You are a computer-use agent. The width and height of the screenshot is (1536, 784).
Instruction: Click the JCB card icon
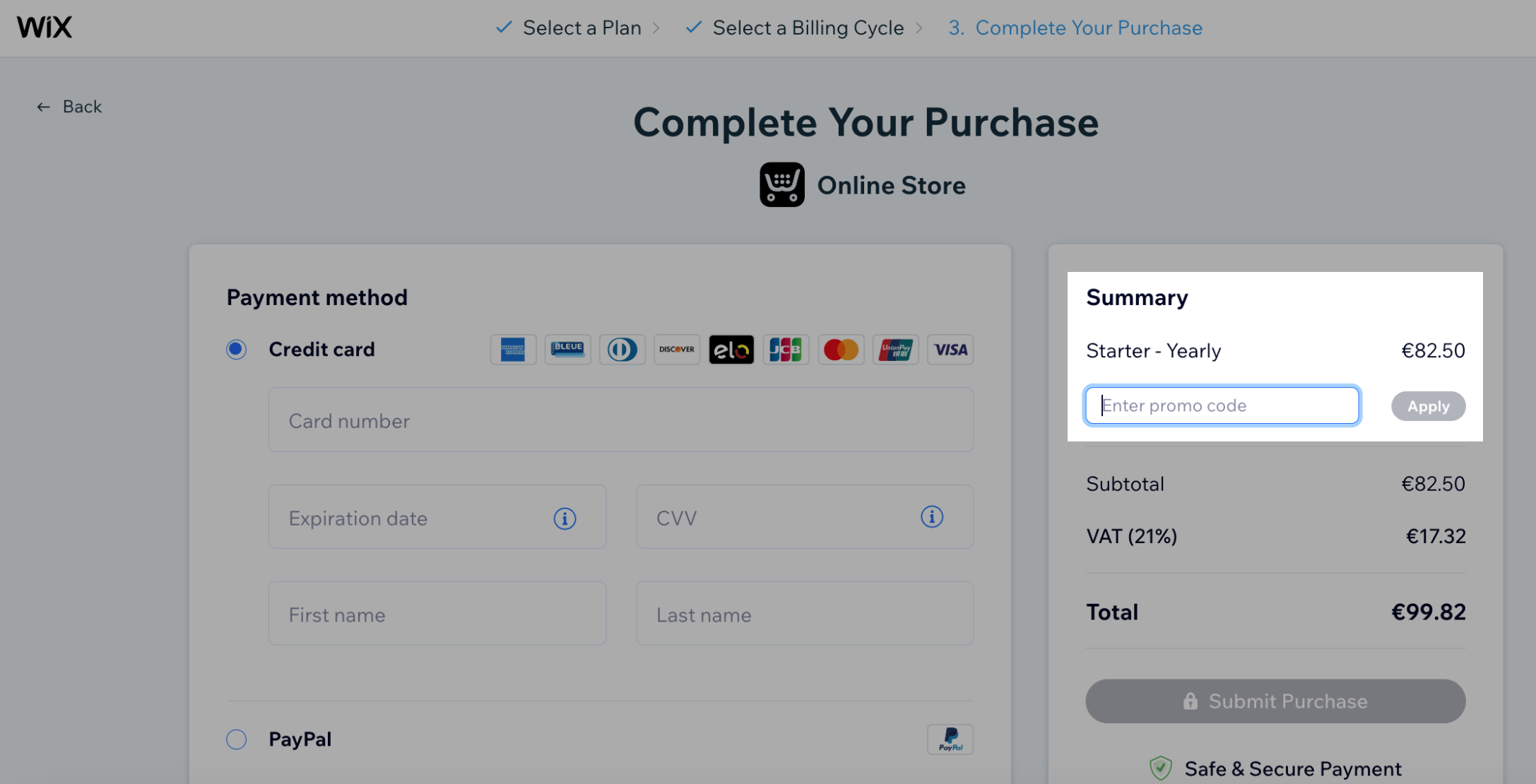786,349
